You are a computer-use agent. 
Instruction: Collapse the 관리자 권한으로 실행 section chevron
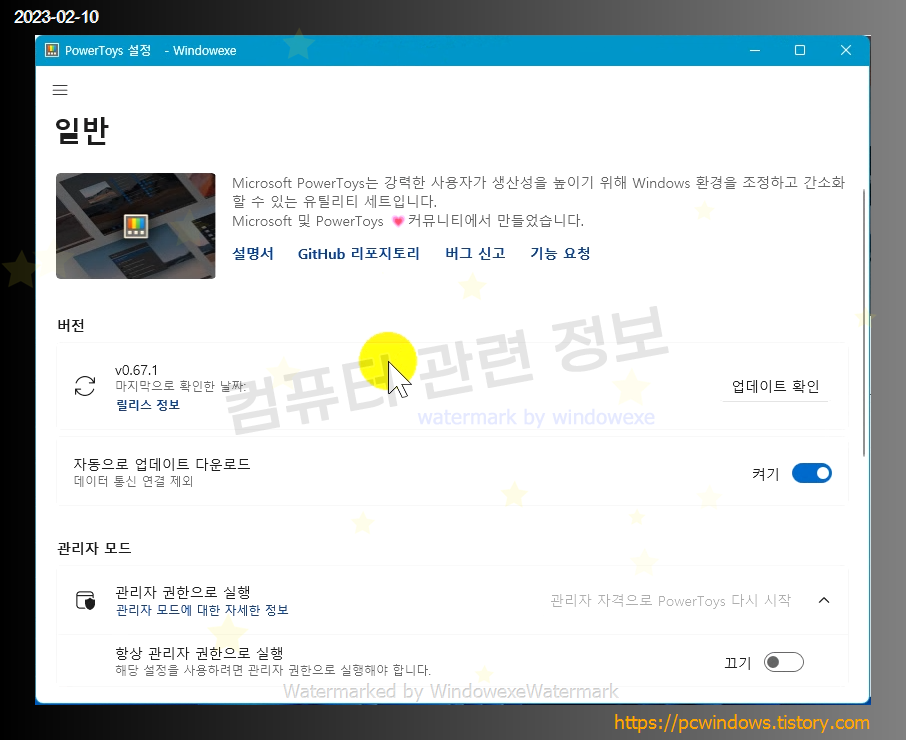825,600
